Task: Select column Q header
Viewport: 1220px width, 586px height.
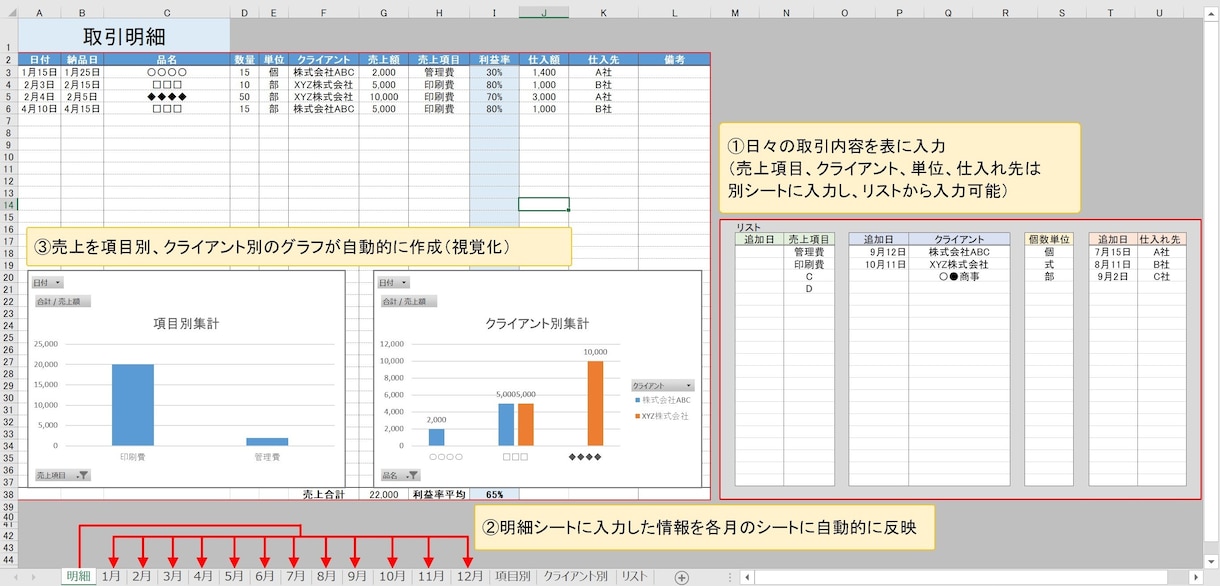Action: pyautogui.click(x=946, y=12)
